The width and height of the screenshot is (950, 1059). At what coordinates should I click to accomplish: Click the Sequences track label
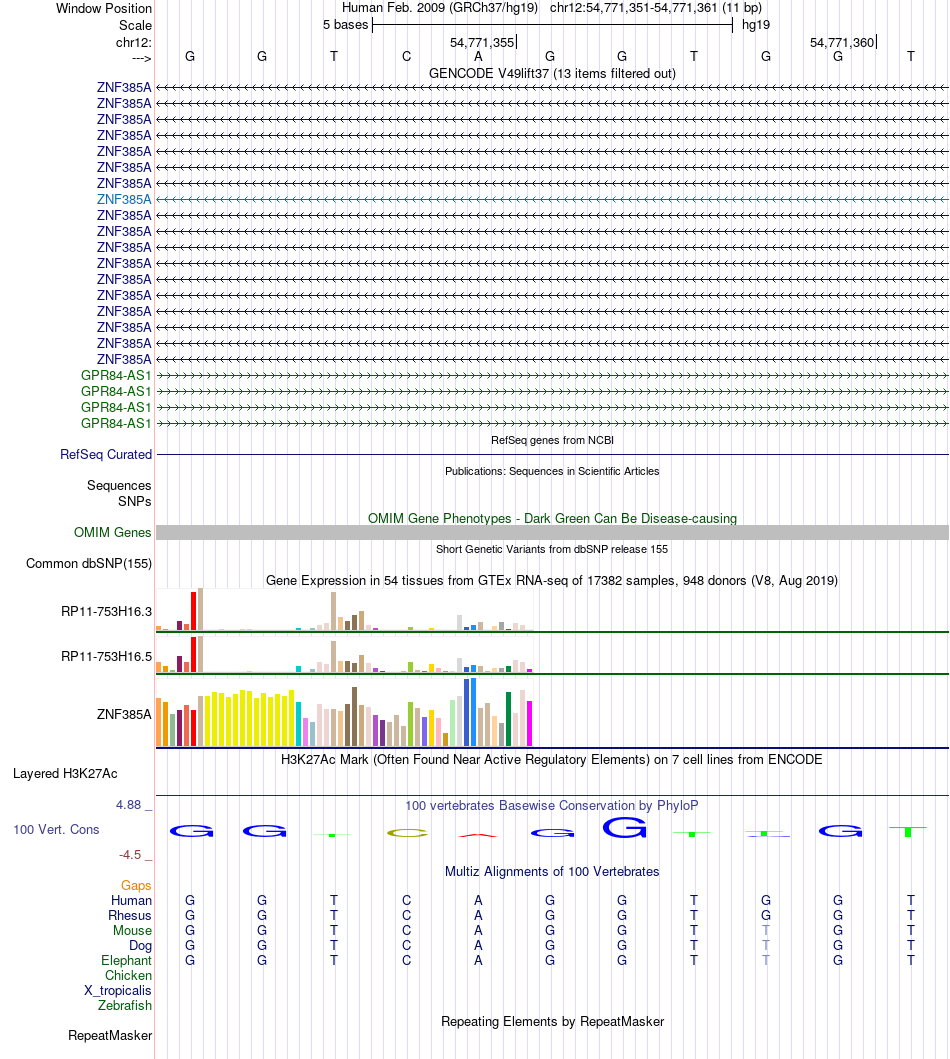coord(119,486)
